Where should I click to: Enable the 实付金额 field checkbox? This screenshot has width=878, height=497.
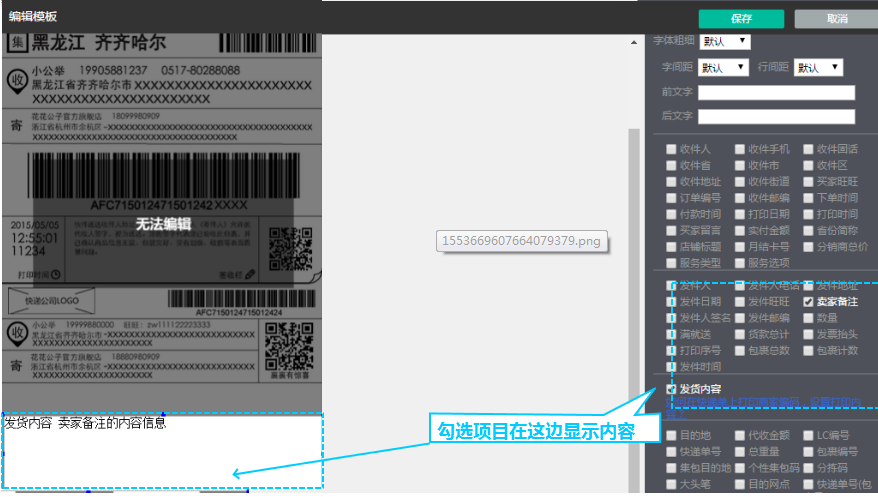point(740,231)
